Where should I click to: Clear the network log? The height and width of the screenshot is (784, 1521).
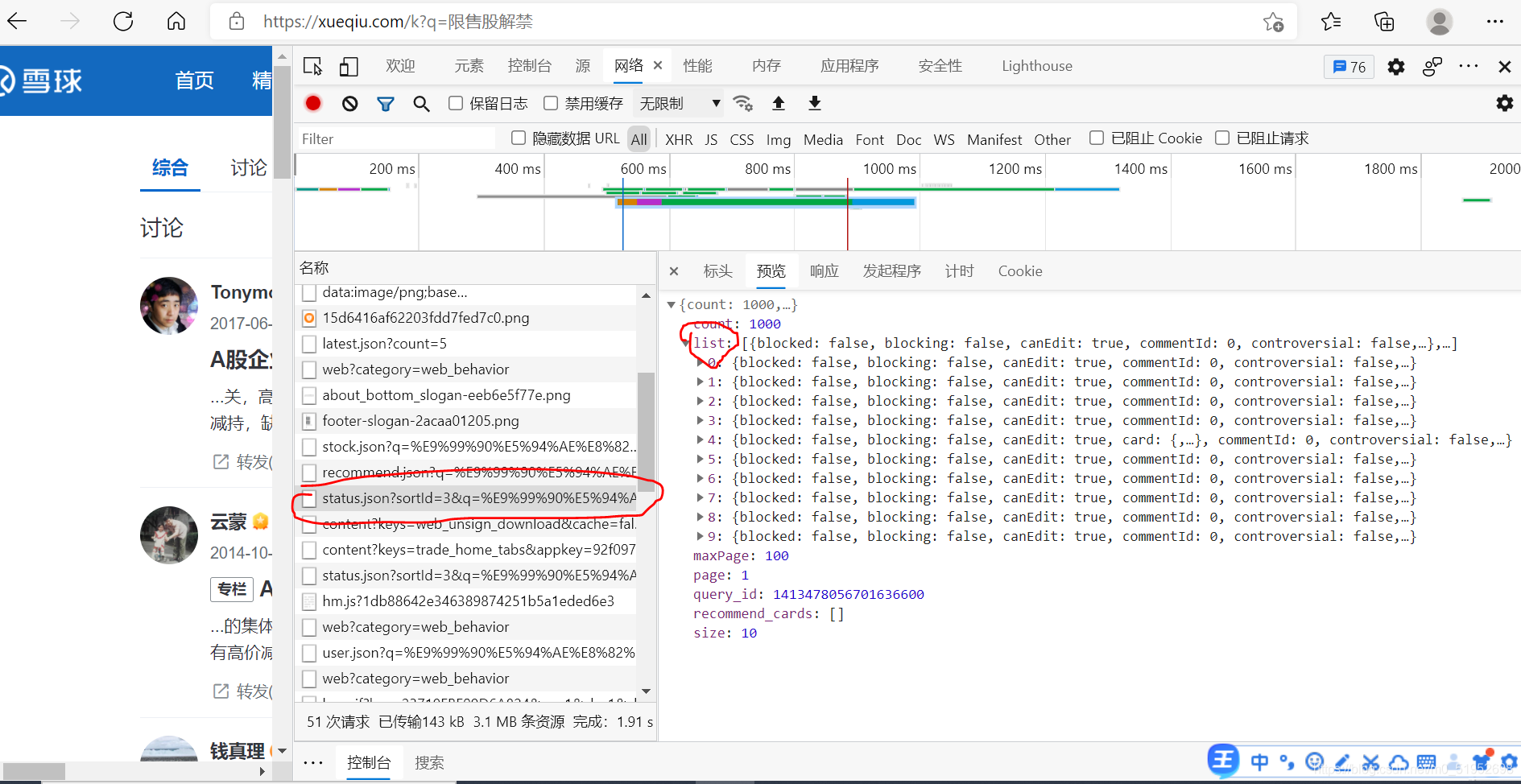coord(349,103)
